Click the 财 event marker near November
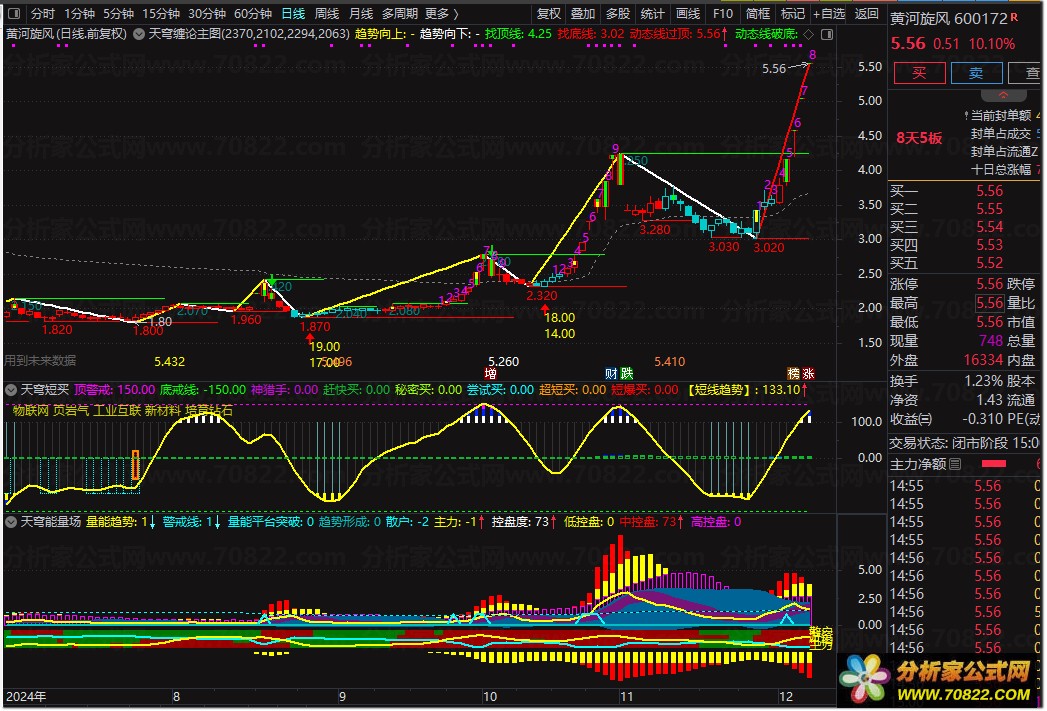The height and width of the screenshot is (711, 1047). (x=610, y=374)
